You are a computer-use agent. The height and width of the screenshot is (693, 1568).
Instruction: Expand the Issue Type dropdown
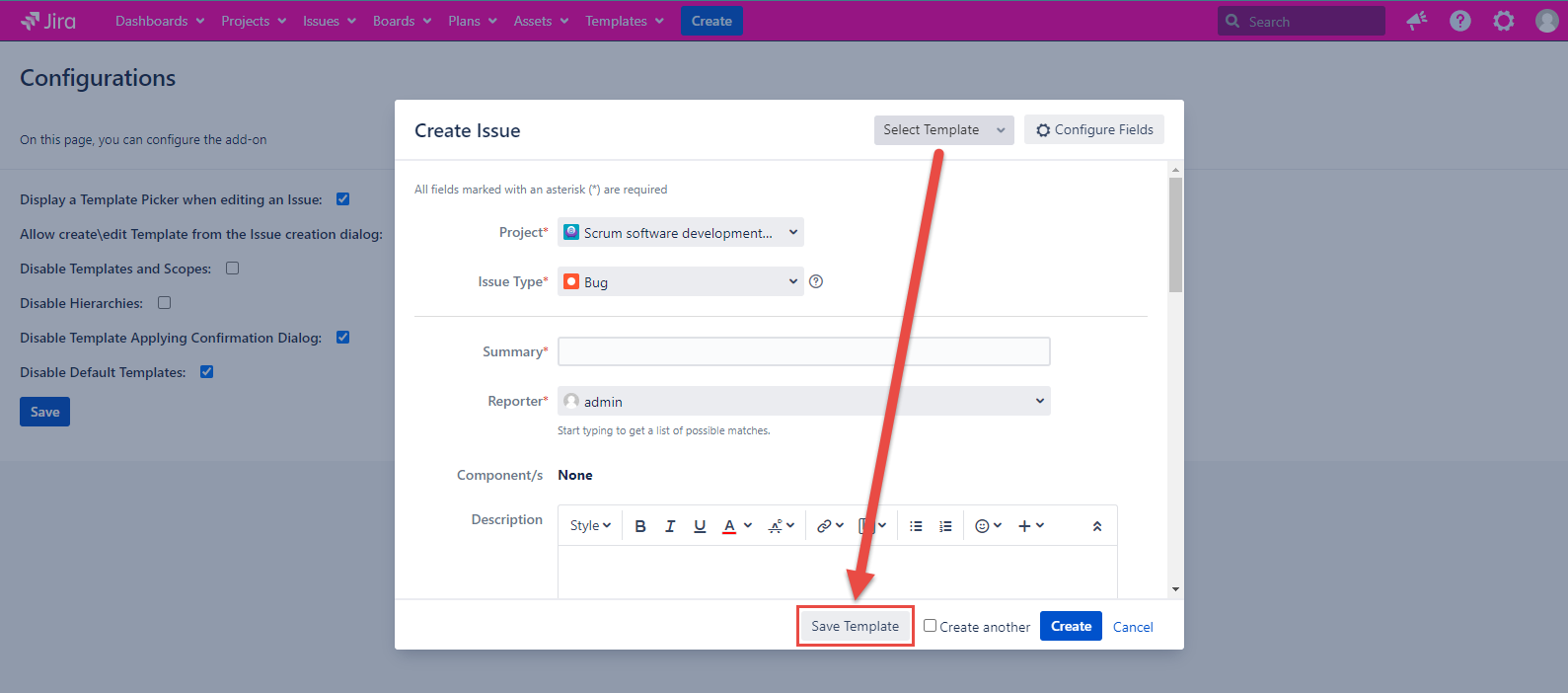point(680,282)
